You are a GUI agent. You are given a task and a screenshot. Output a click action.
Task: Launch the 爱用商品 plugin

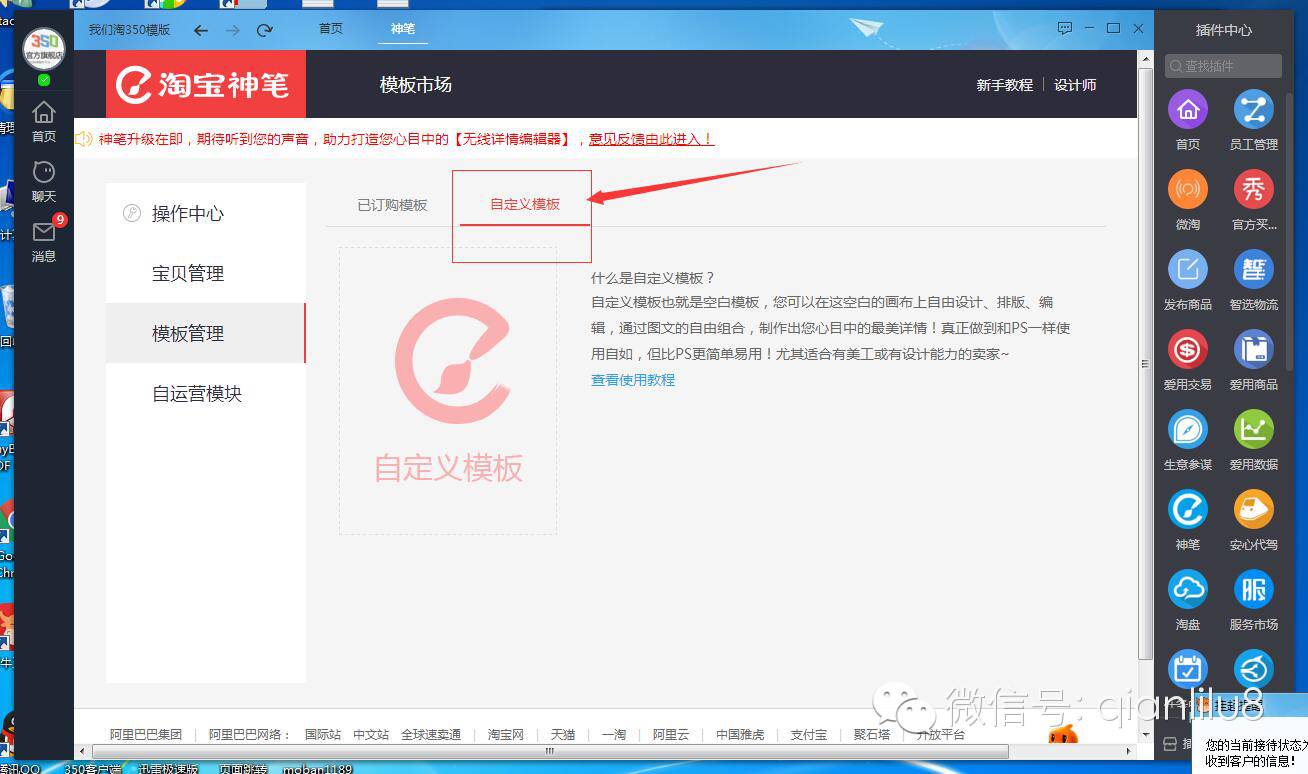(1254, 349)
